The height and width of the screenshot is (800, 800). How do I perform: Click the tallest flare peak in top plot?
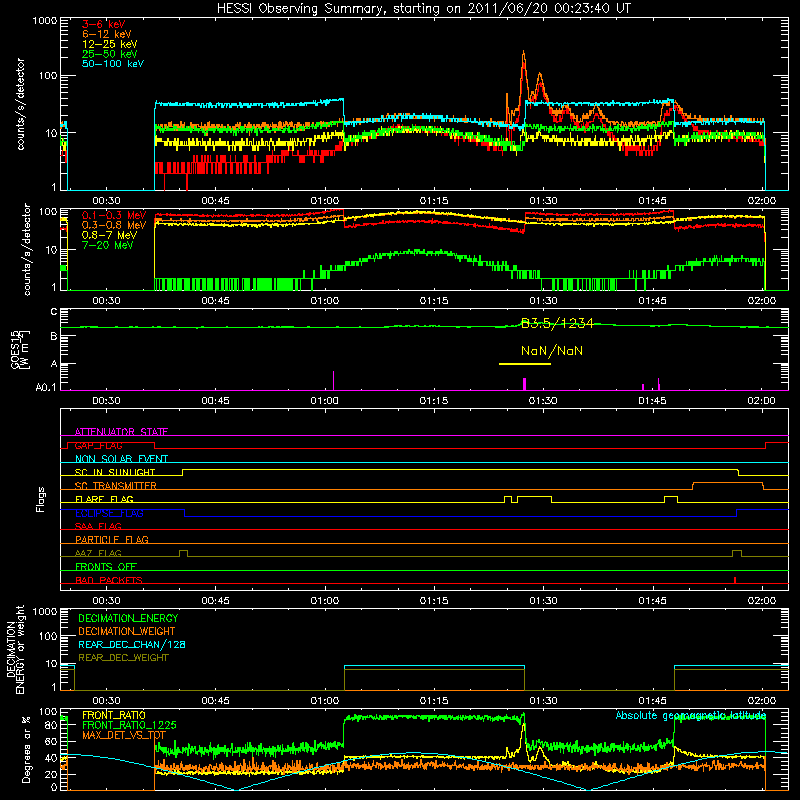pos(523,54)
